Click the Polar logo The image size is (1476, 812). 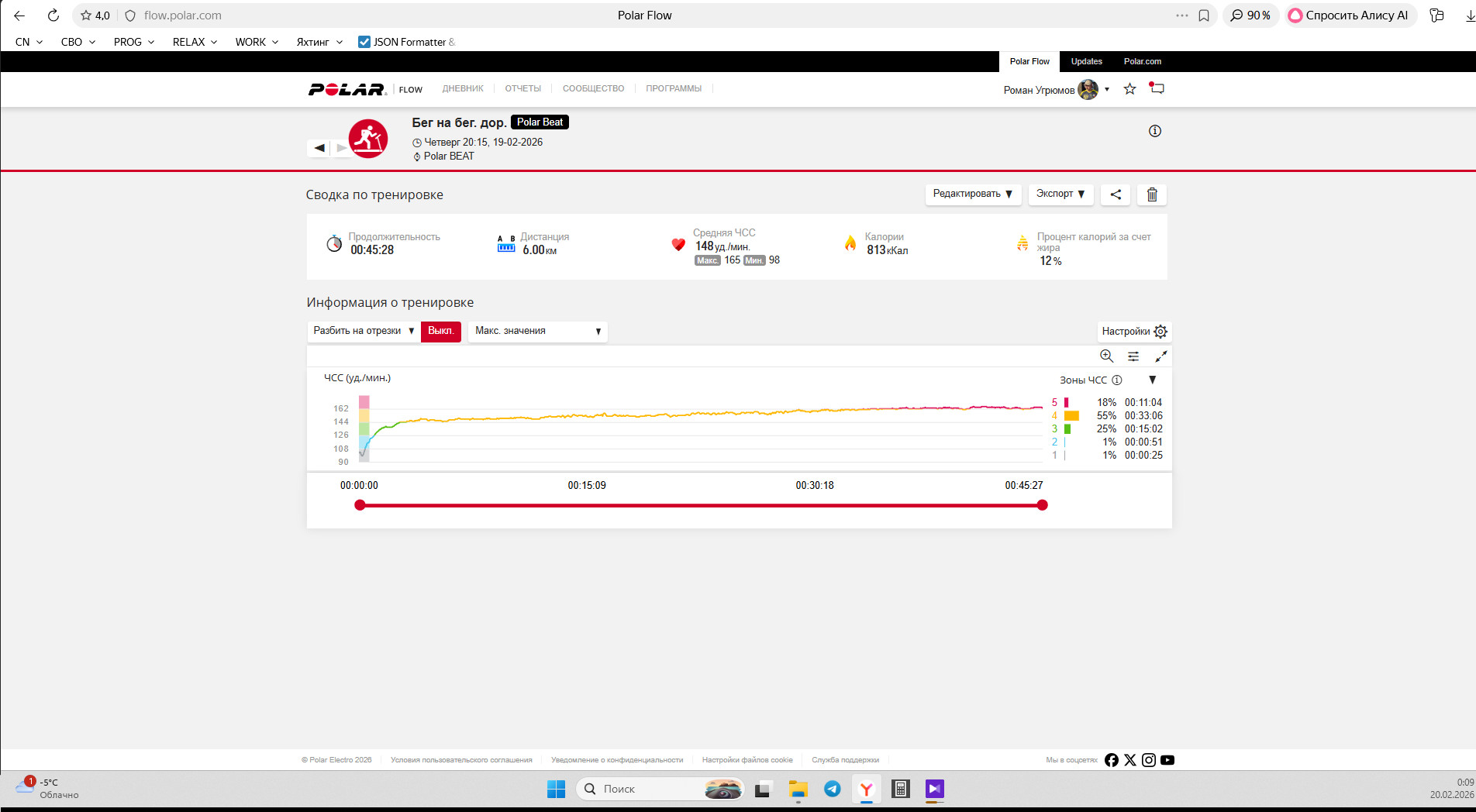point(347,89)
